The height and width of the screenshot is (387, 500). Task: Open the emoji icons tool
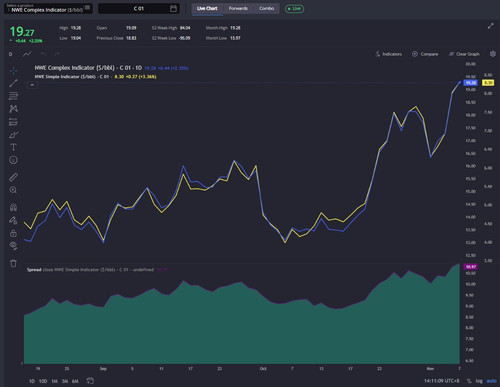point(13,160)
